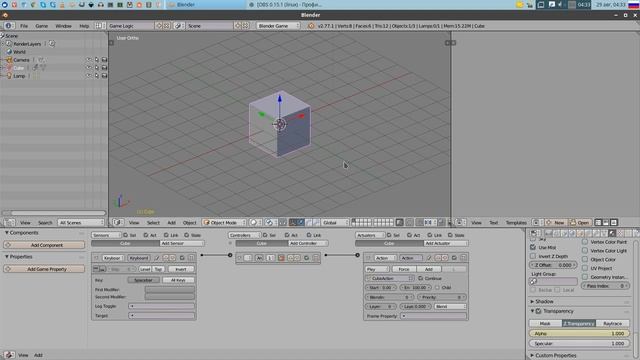Open the All Scenes outliner filter dropdown
The width and height of the screenshot is (640, 360).
tap(81, 222)
